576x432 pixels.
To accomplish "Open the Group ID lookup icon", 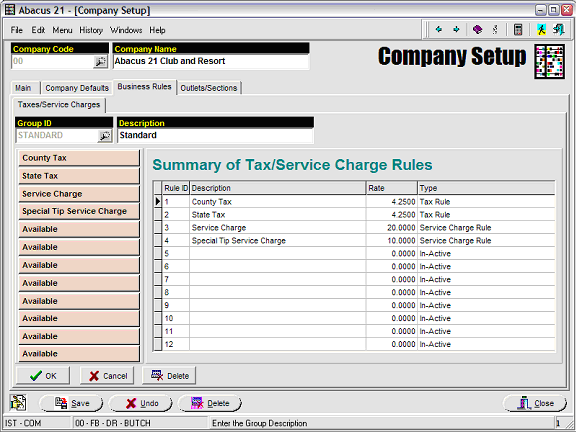I will tap(105, 136).
